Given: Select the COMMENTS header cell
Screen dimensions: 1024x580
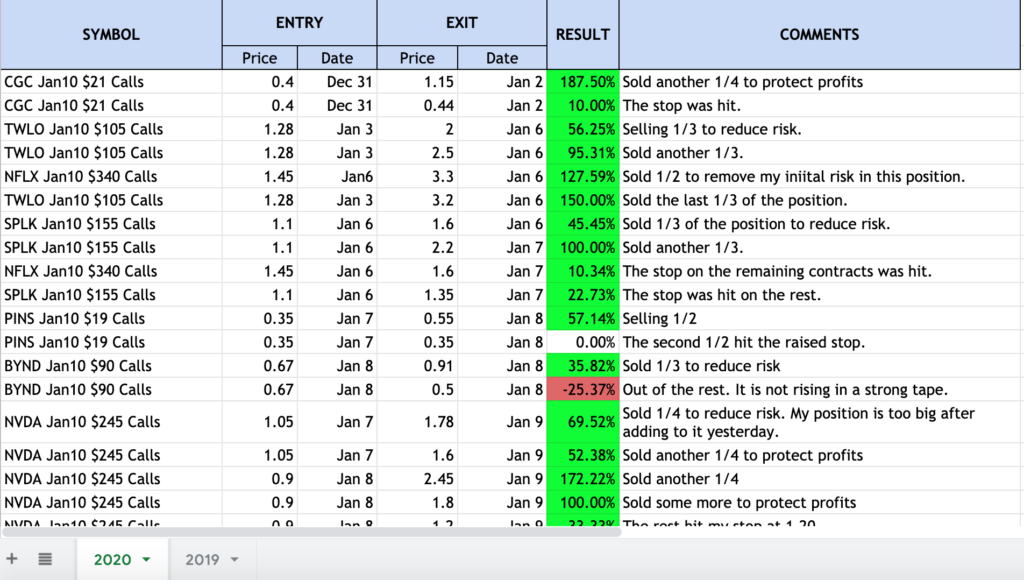Looking at the screenshot, I should tap(819, 35).
